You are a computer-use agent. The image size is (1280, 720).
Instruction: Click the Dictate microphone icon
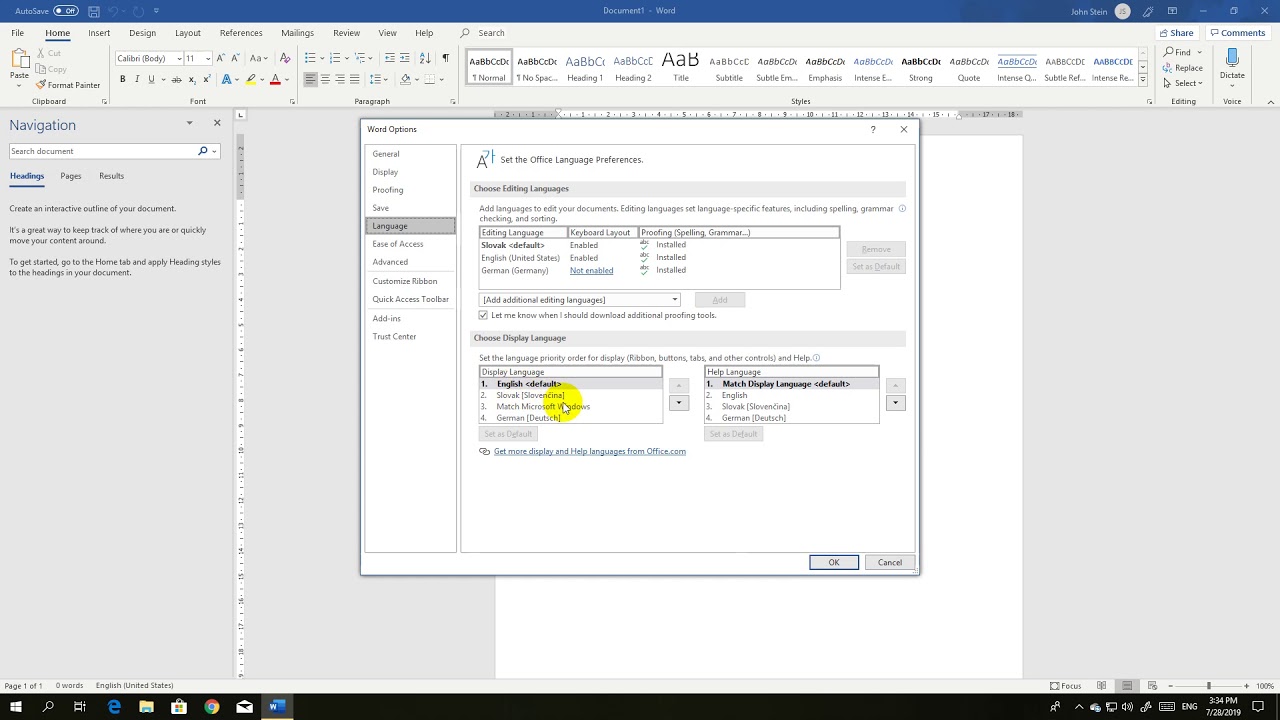(x=1232, y=58)
